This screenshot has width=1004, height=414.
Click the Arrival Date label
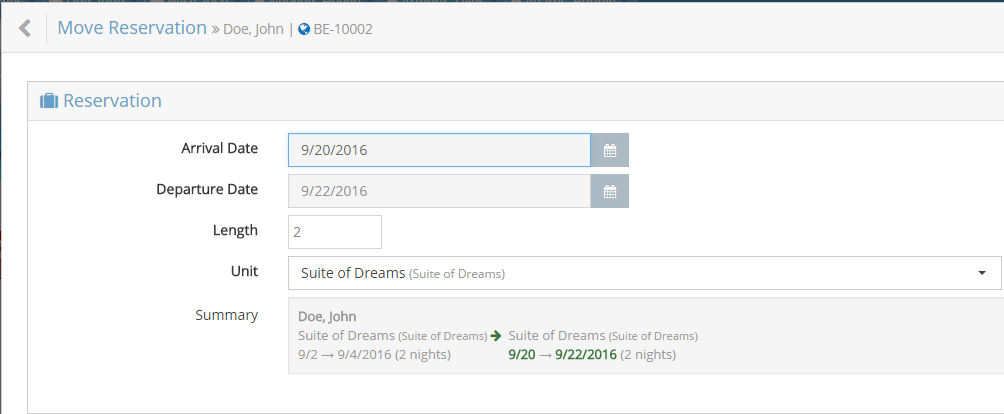click(x=219, y=149)
